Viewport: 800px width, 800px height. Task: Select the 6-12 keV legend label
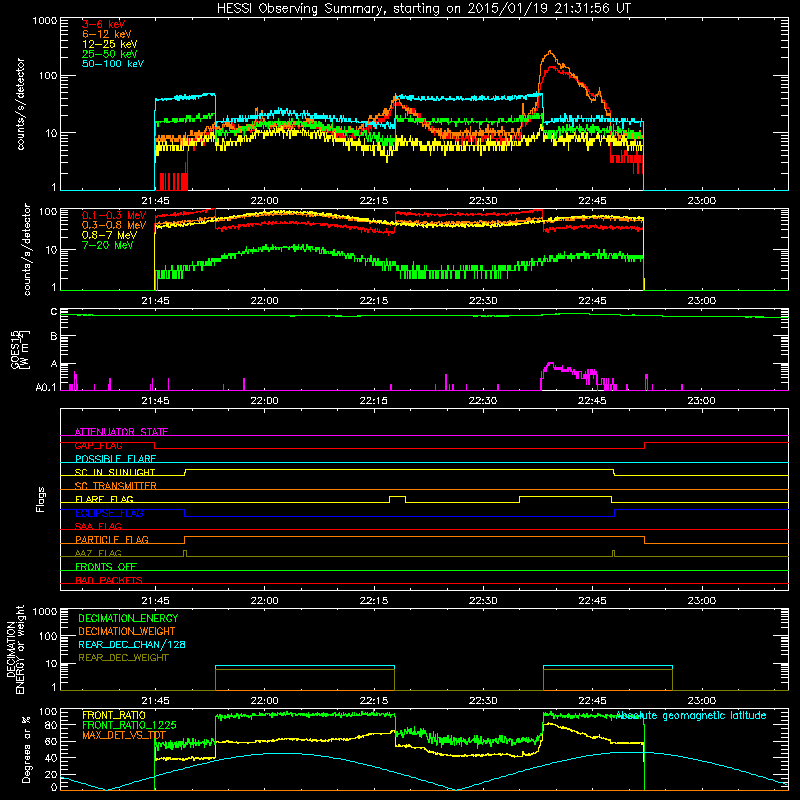tap(107, 34)
